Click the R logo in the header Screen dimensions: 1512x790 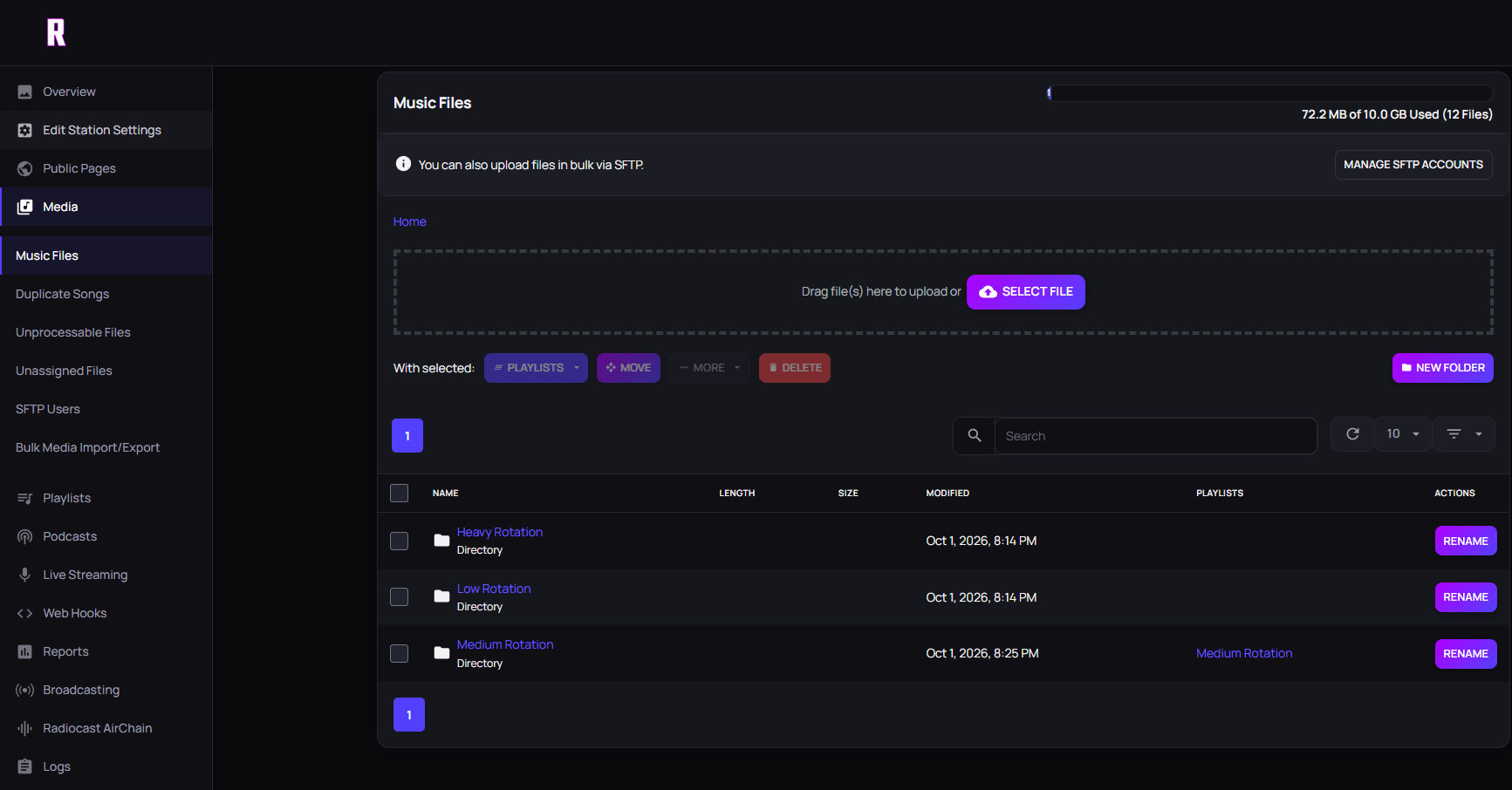(x=56, y=32)
